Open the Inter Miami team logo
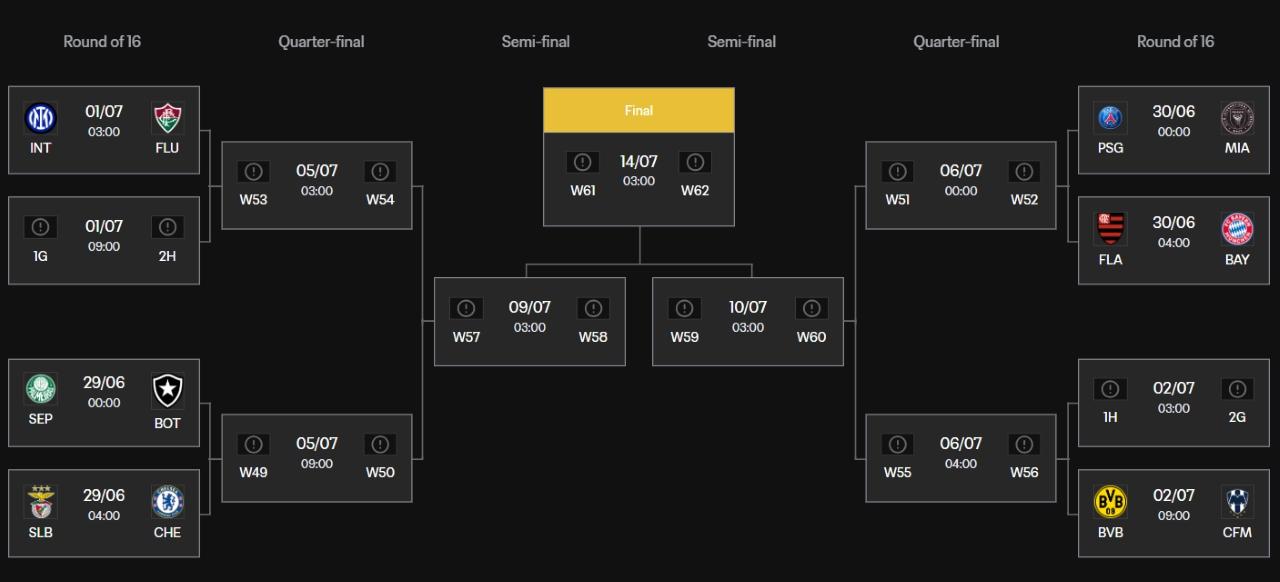The height and width of the screenshot is (582, 1280). (1237, 118)
